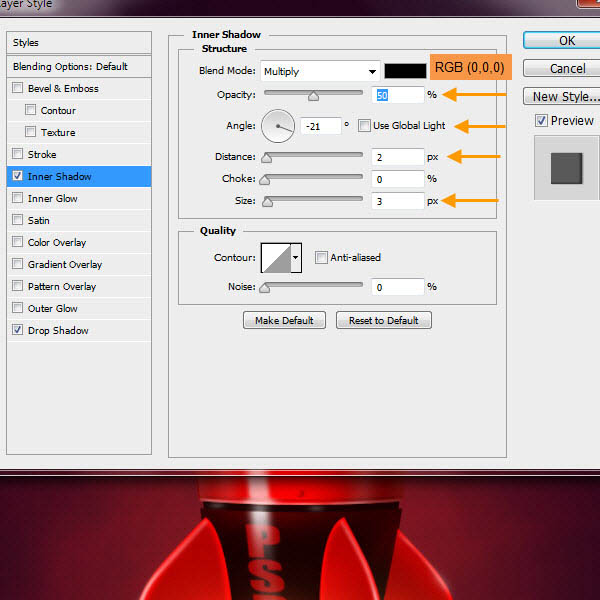The width and height of the screenshot is (600, 600).
Task: Click the Distance value input field
Action: click(x=399, y=157)
